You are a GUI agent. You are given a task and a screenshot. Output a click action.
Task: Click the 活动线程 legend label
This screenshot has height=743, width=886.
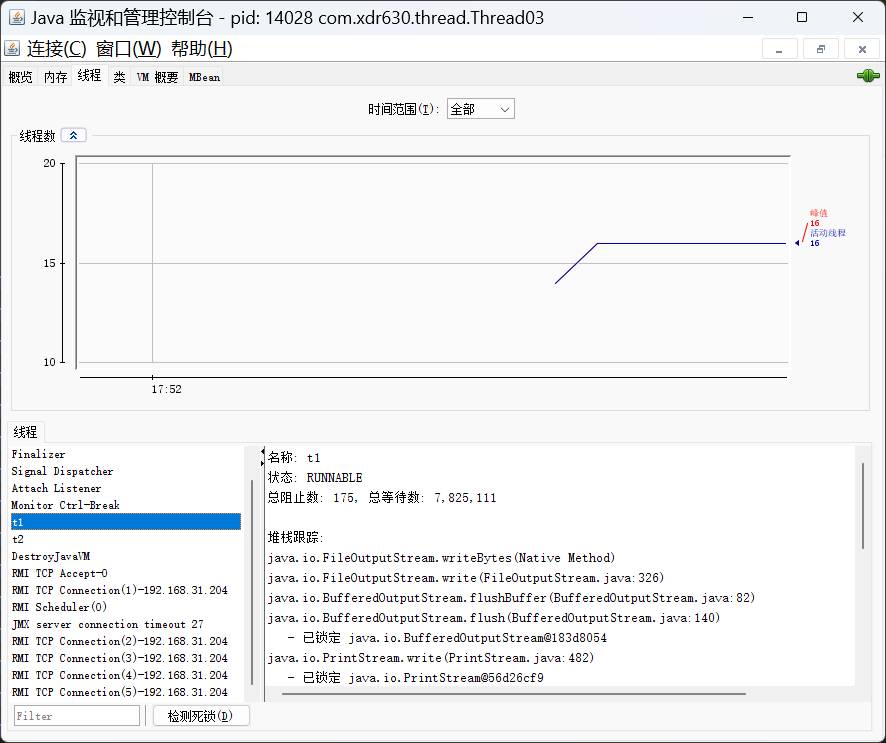coord(828,233)
